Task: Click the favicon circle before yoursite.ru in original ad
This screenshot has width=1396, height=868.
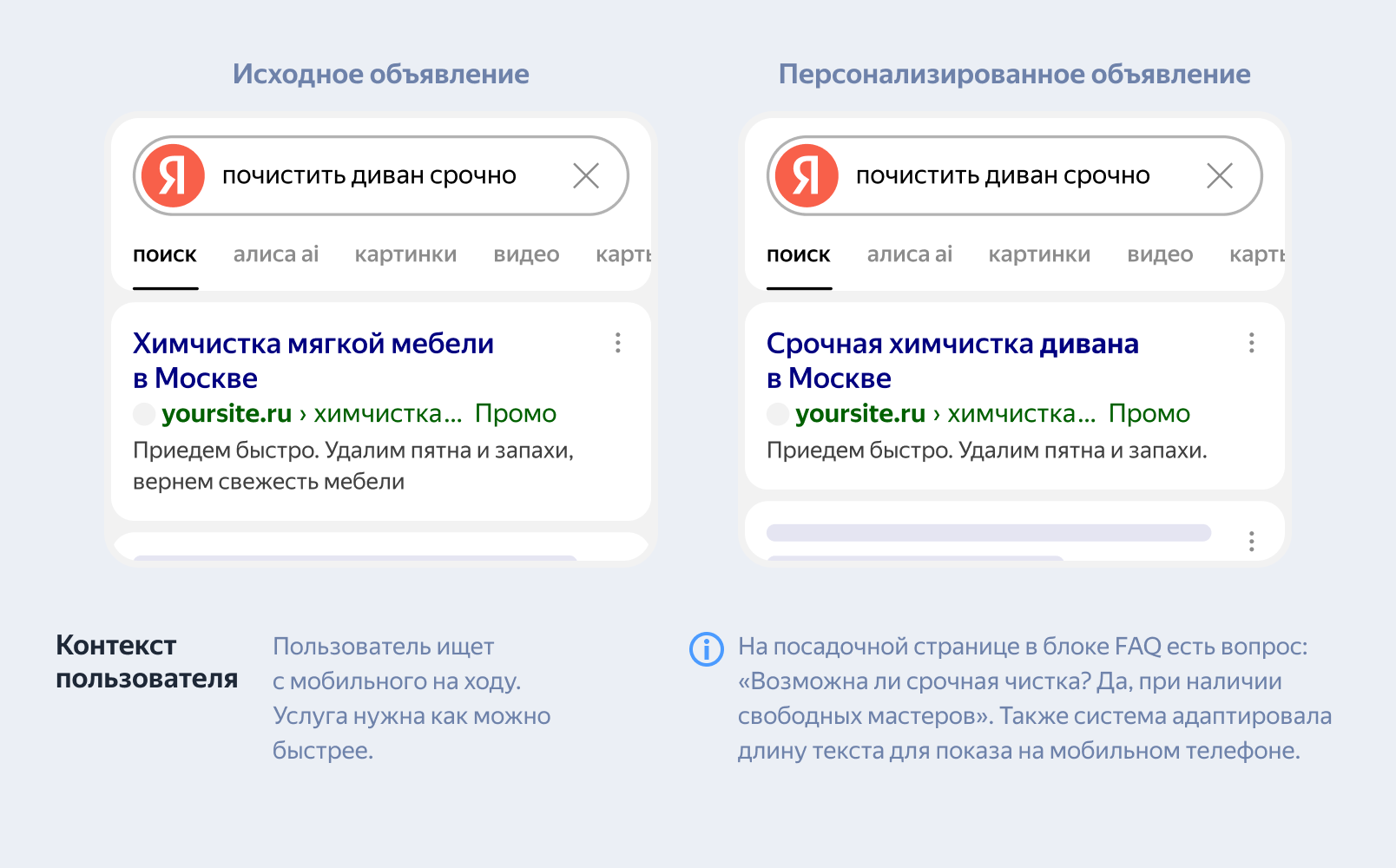Action: [144, 414]
